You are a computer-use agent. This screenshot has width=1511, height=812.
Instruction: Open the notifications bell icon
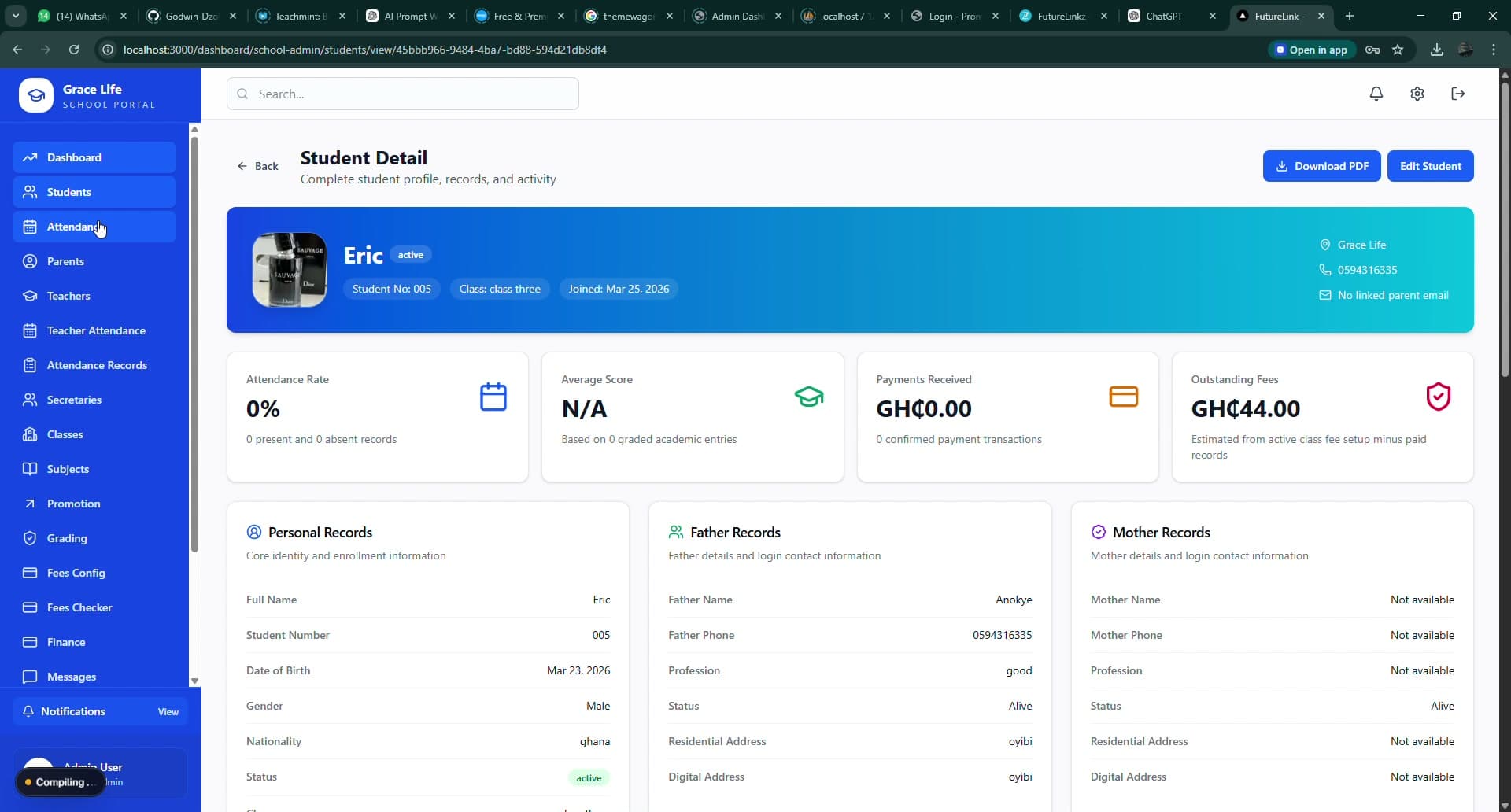coord(1376,94)
